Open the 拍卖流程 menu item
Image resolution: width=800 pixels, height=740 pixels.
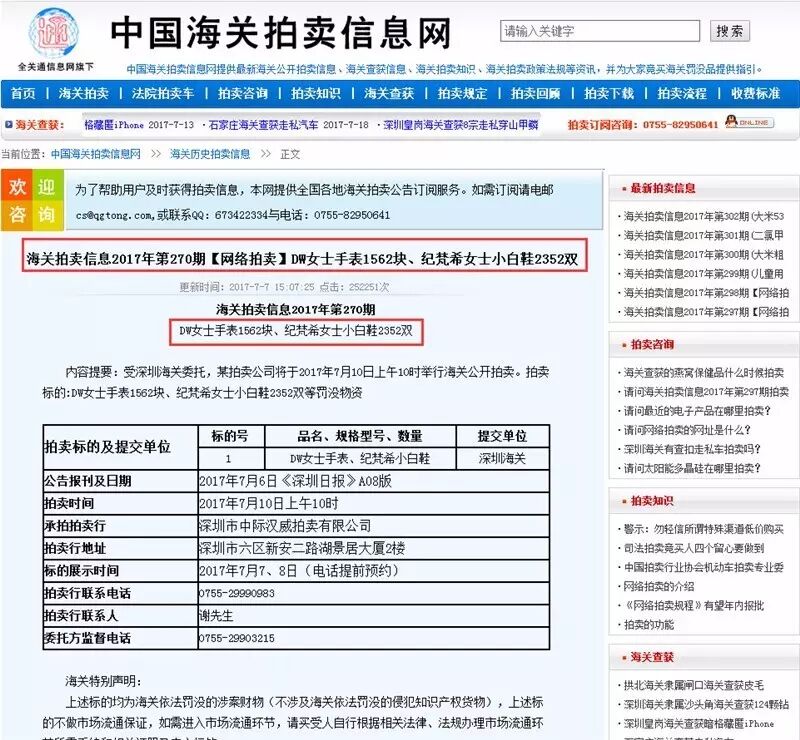[x=682, y=93]
